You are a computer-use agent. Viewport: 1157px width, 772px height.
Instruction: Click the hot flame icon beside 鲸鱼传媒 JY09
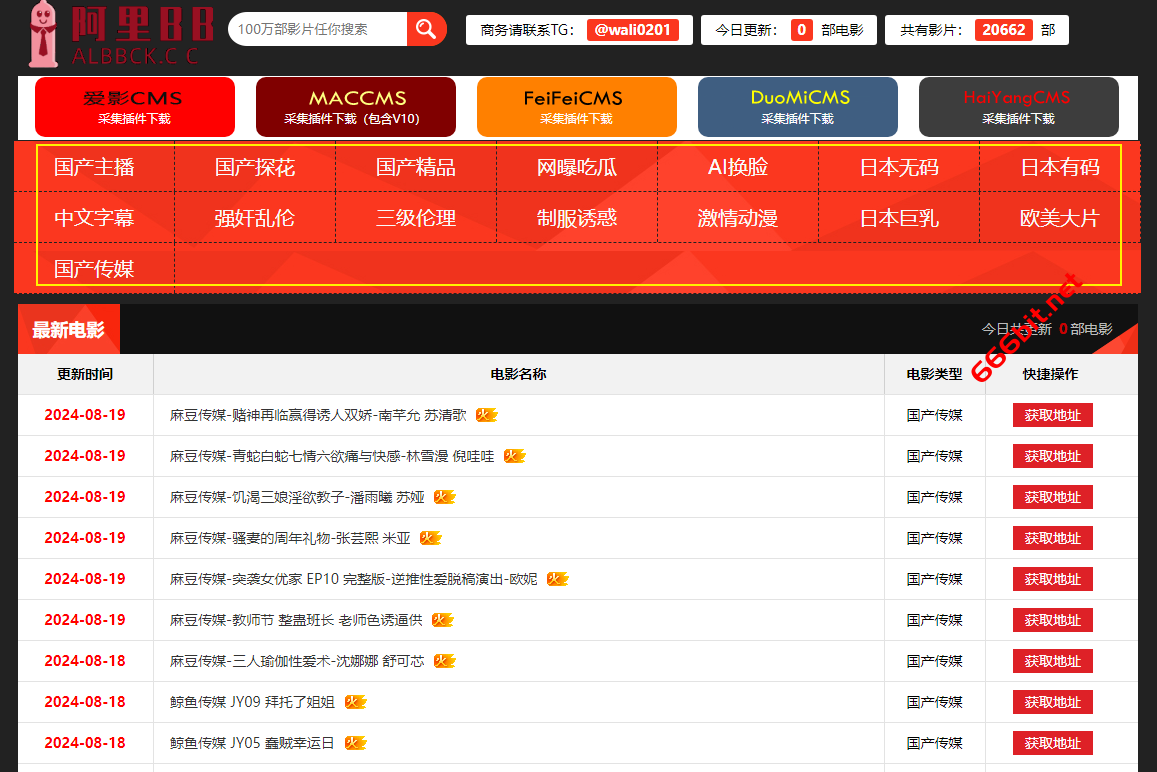[x=355, y=702]
